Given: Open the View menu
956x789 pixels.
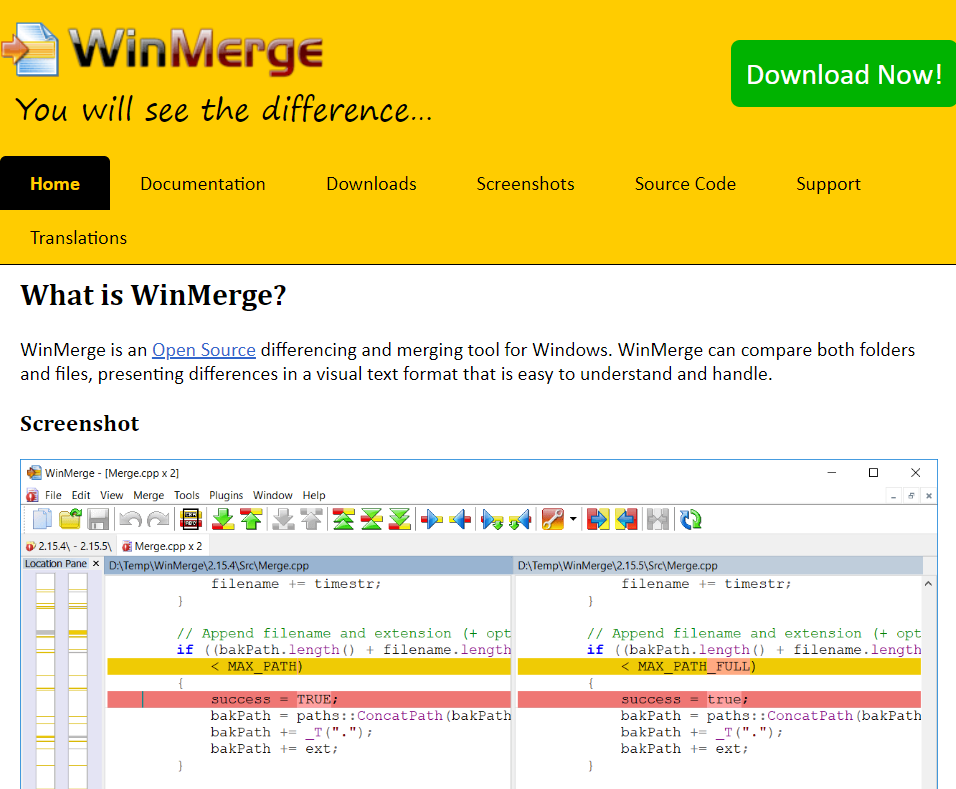Looking at the screenshot, I should click(112, 495).
